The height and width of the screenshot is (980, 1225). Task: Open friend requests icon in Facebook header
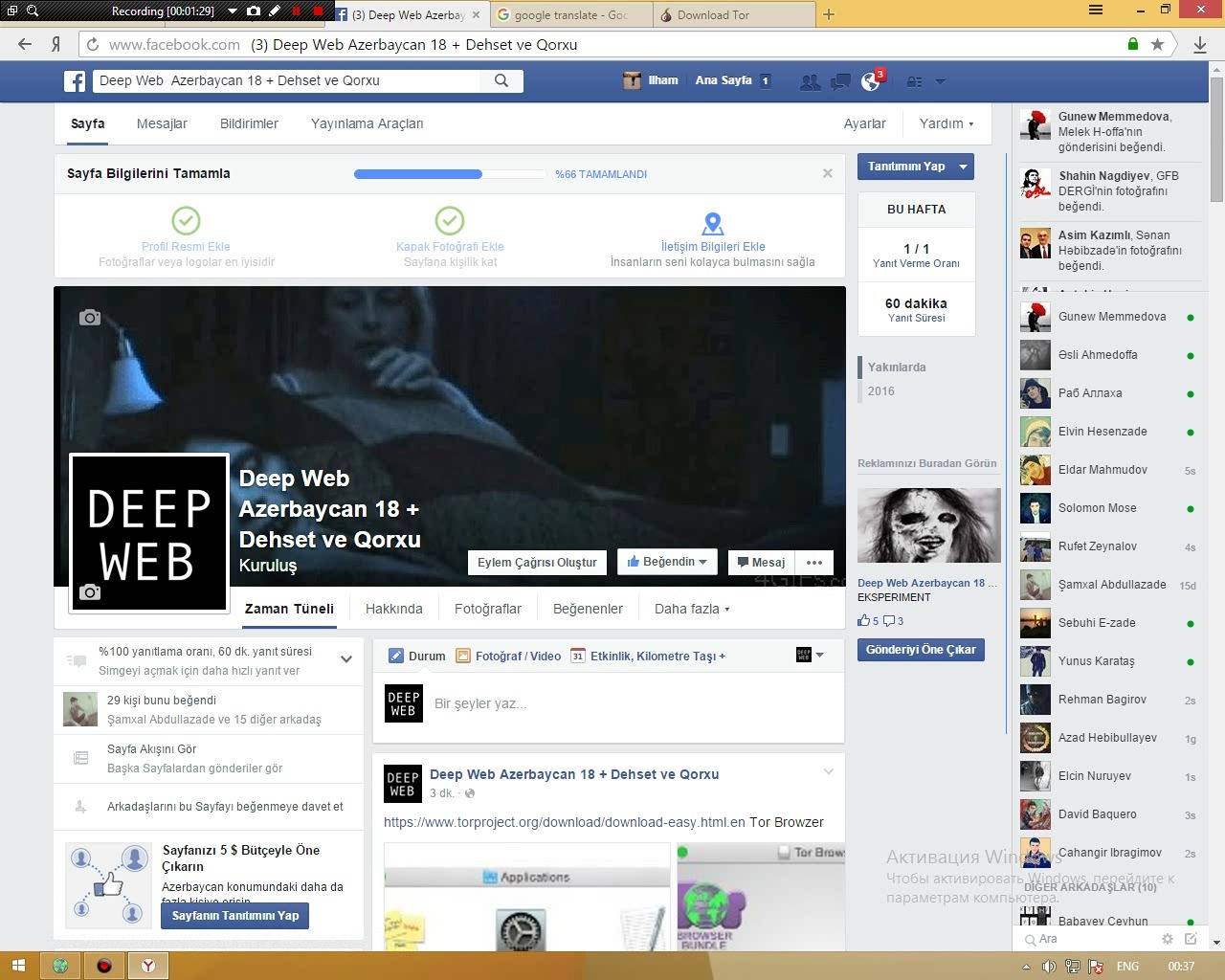point(810,81)
